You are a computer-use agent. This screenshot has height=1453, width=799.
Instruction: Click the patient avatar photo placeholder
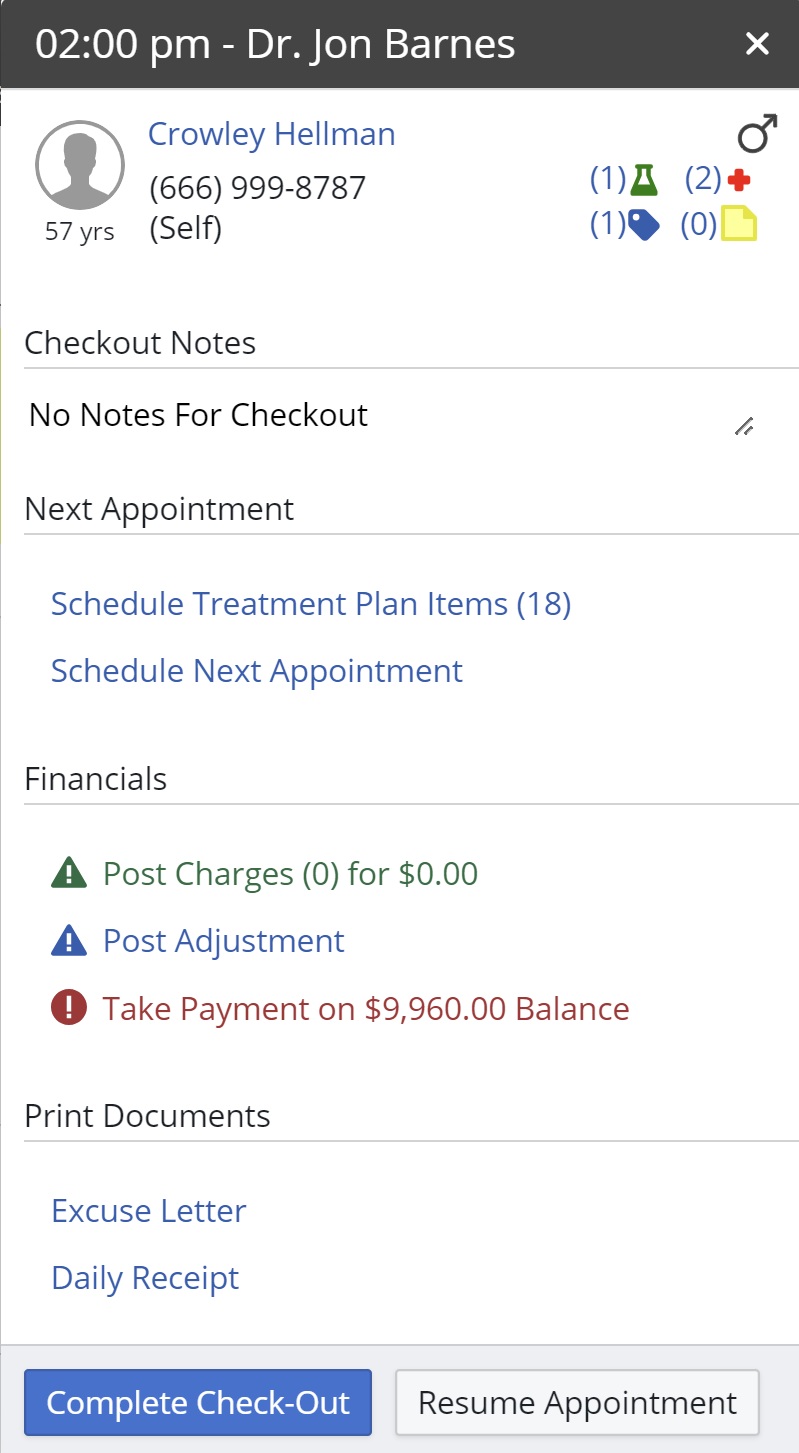coord(80,165)
